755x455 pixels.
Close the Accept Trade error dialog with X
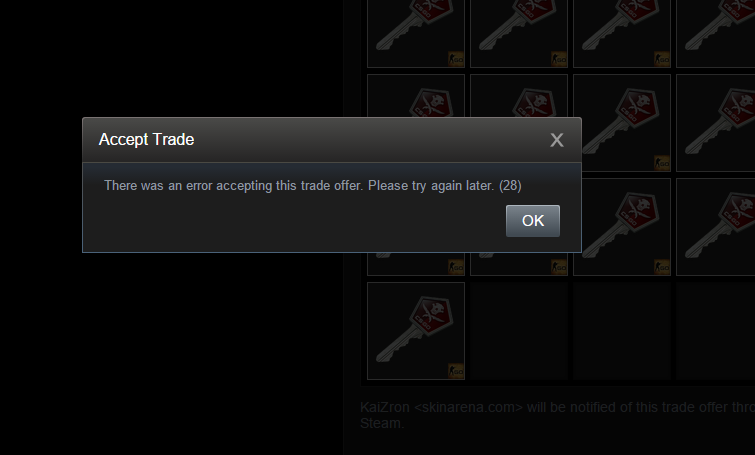[x=557, y=140]
